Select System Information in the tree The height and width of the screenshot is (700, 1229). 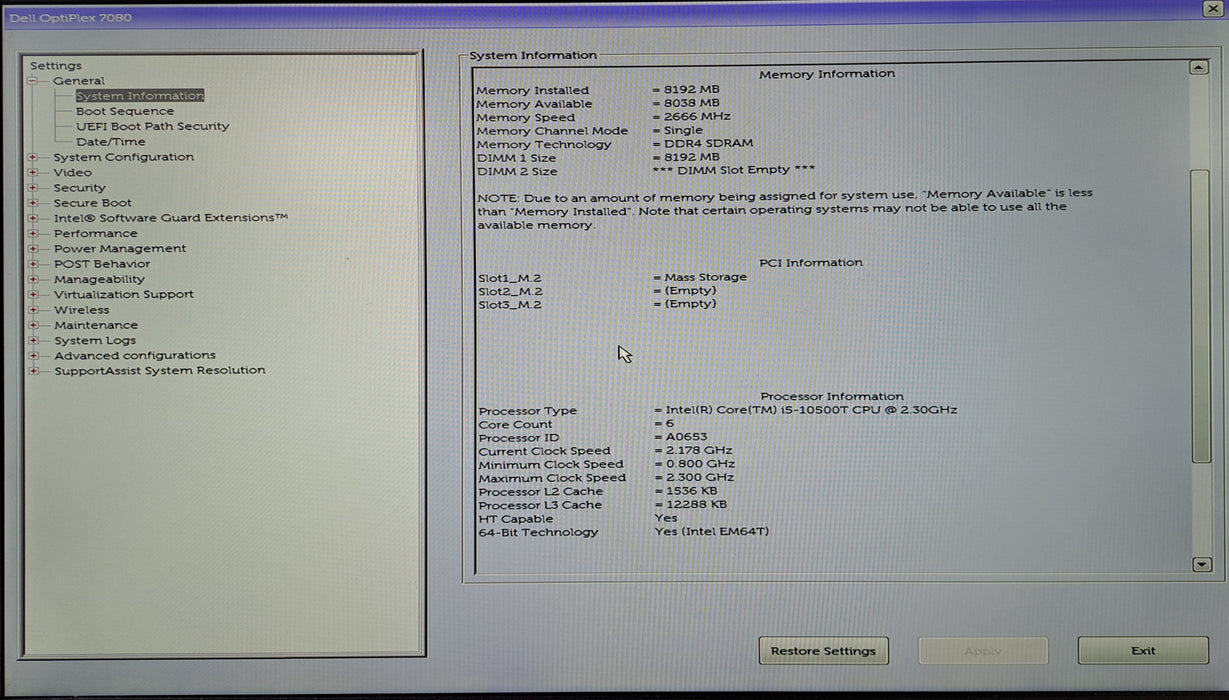tap(140, 96)
